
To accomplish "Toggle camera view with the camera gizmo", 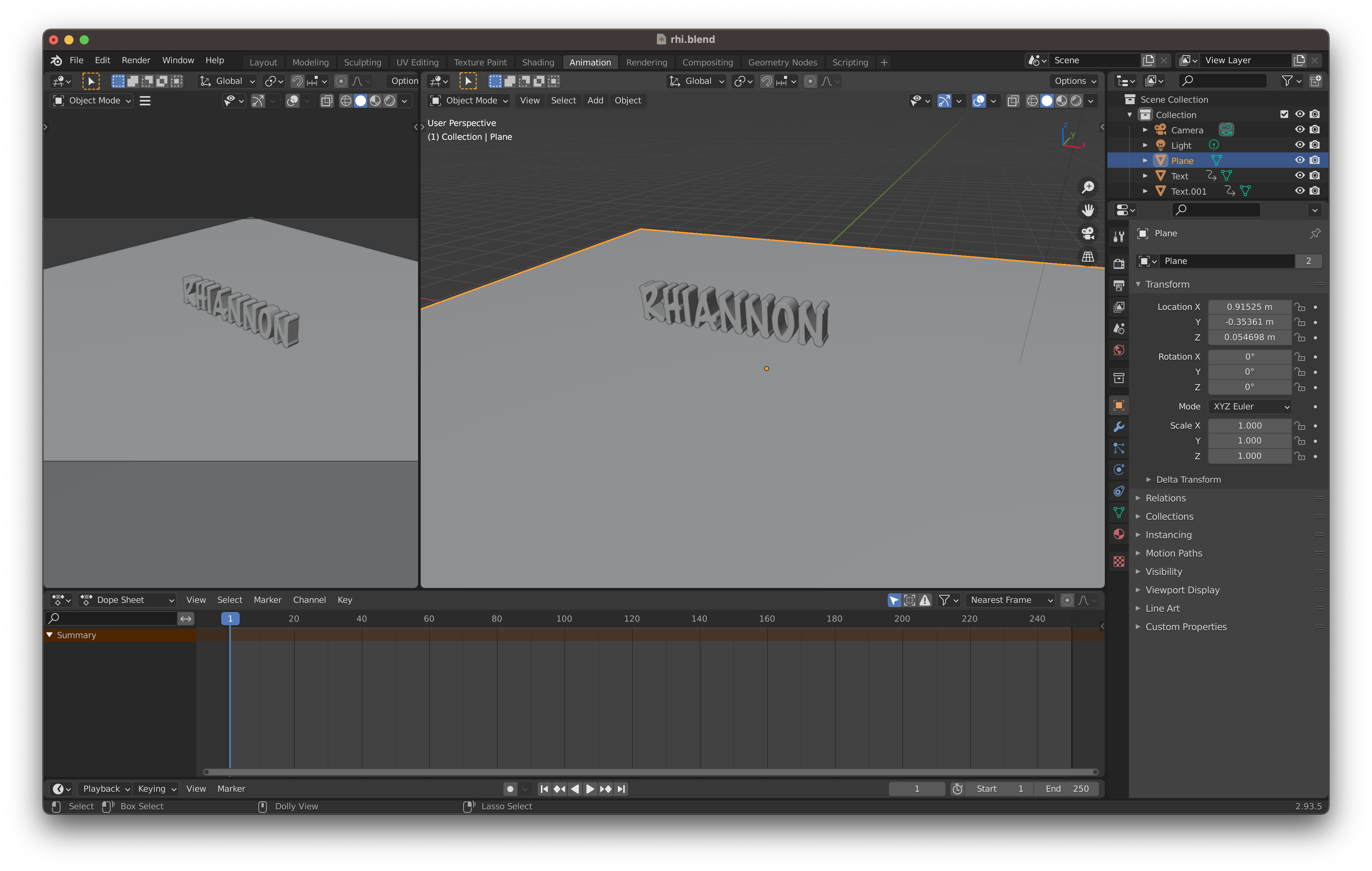I will (x=1088, y=233).
